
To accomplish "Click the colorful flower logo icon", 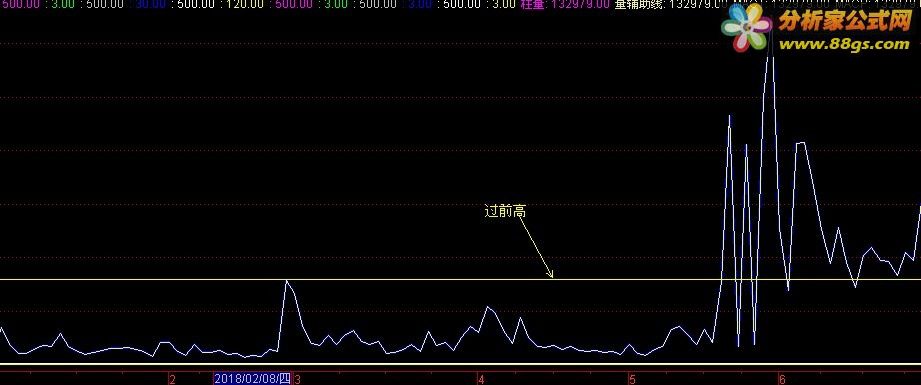I will (746, 27).
